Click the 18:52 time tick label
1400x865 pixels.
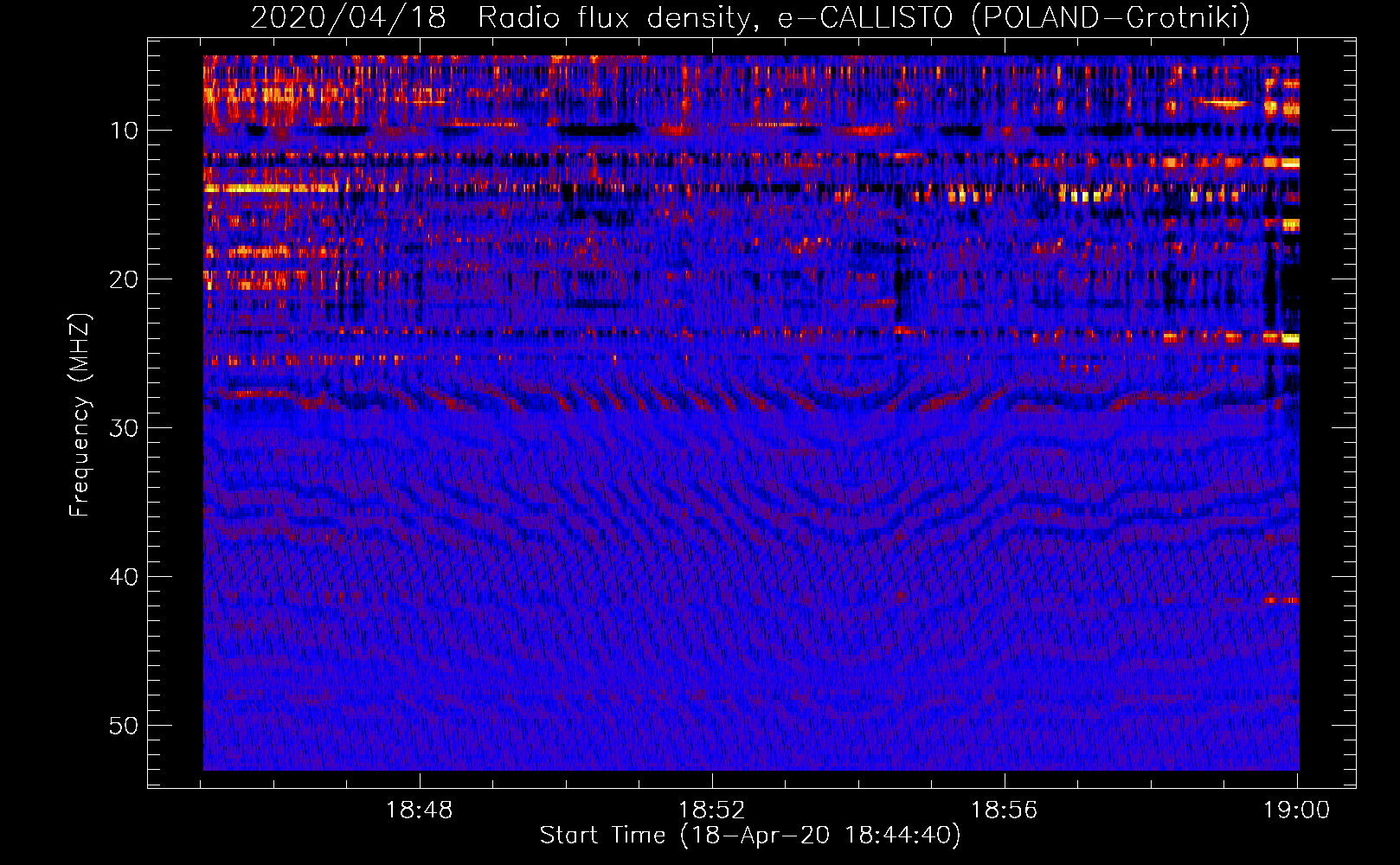click(x=711, y=811)
